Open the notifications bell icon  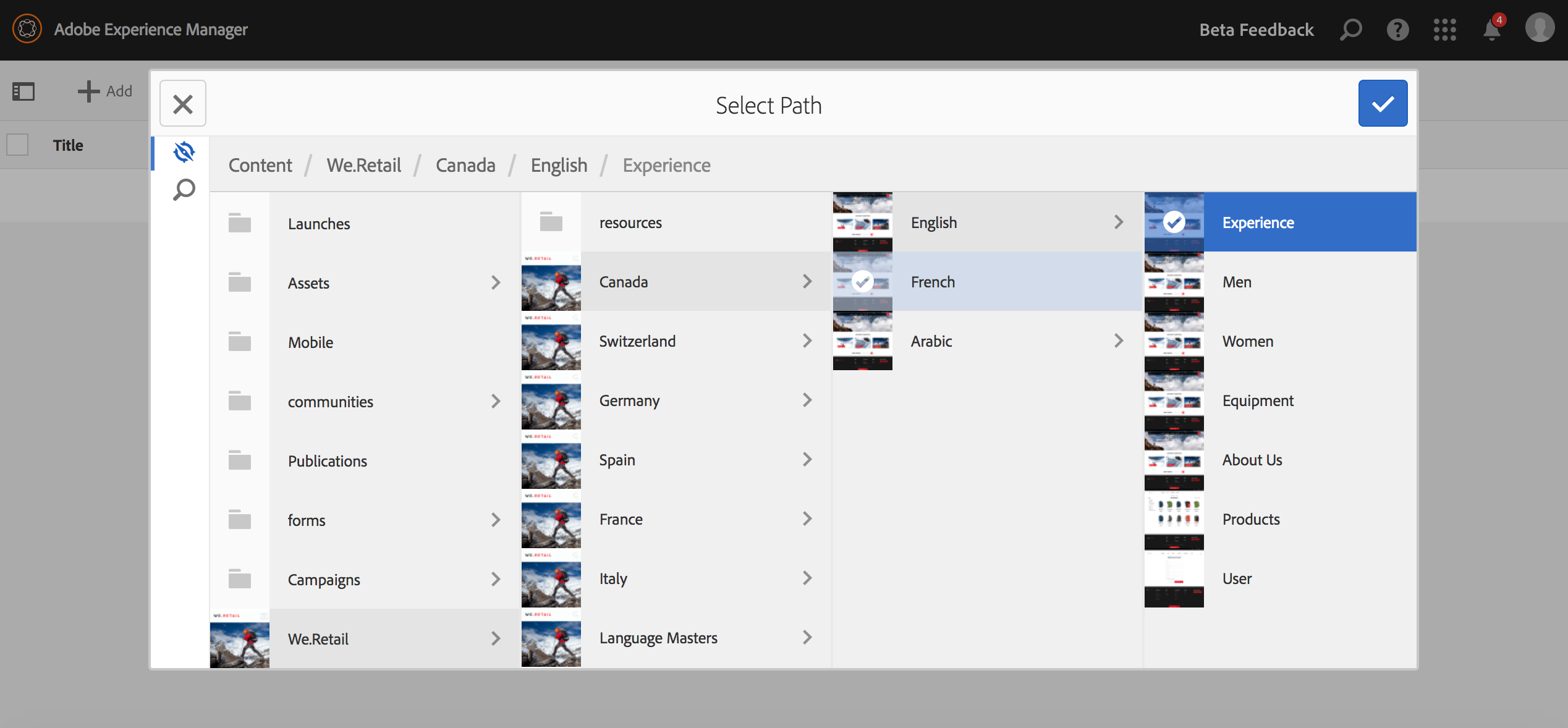click(1491, 30)
